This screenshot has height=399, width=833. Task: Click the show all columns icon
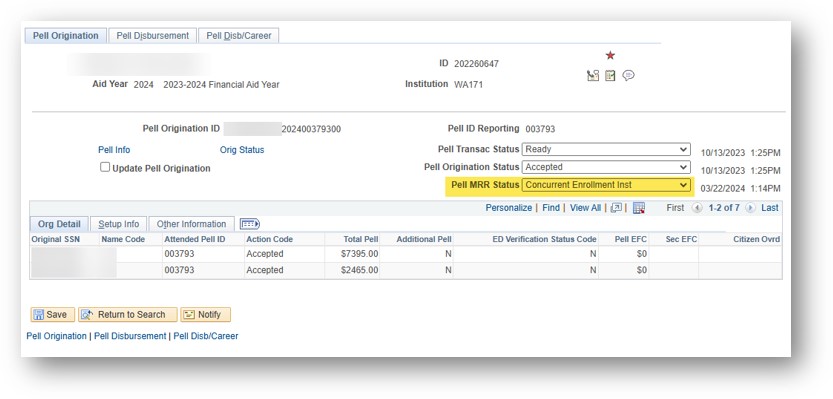250,224
